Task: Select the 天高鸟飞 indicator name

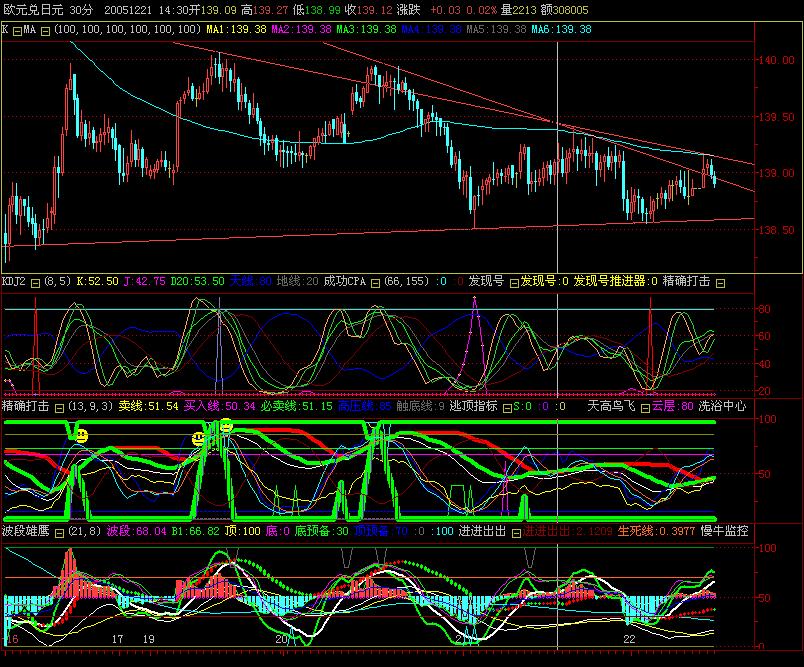Action: tap(611, 406)
